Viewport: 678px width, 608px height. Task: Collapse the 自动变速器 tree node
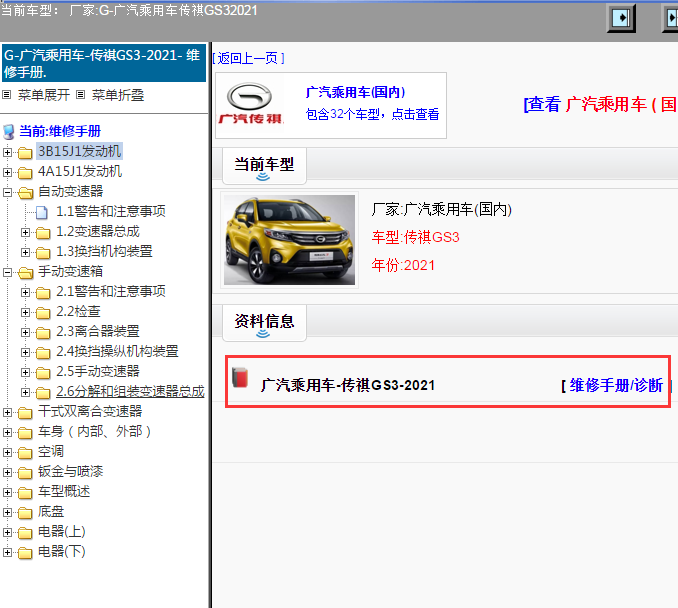(7, 192)
